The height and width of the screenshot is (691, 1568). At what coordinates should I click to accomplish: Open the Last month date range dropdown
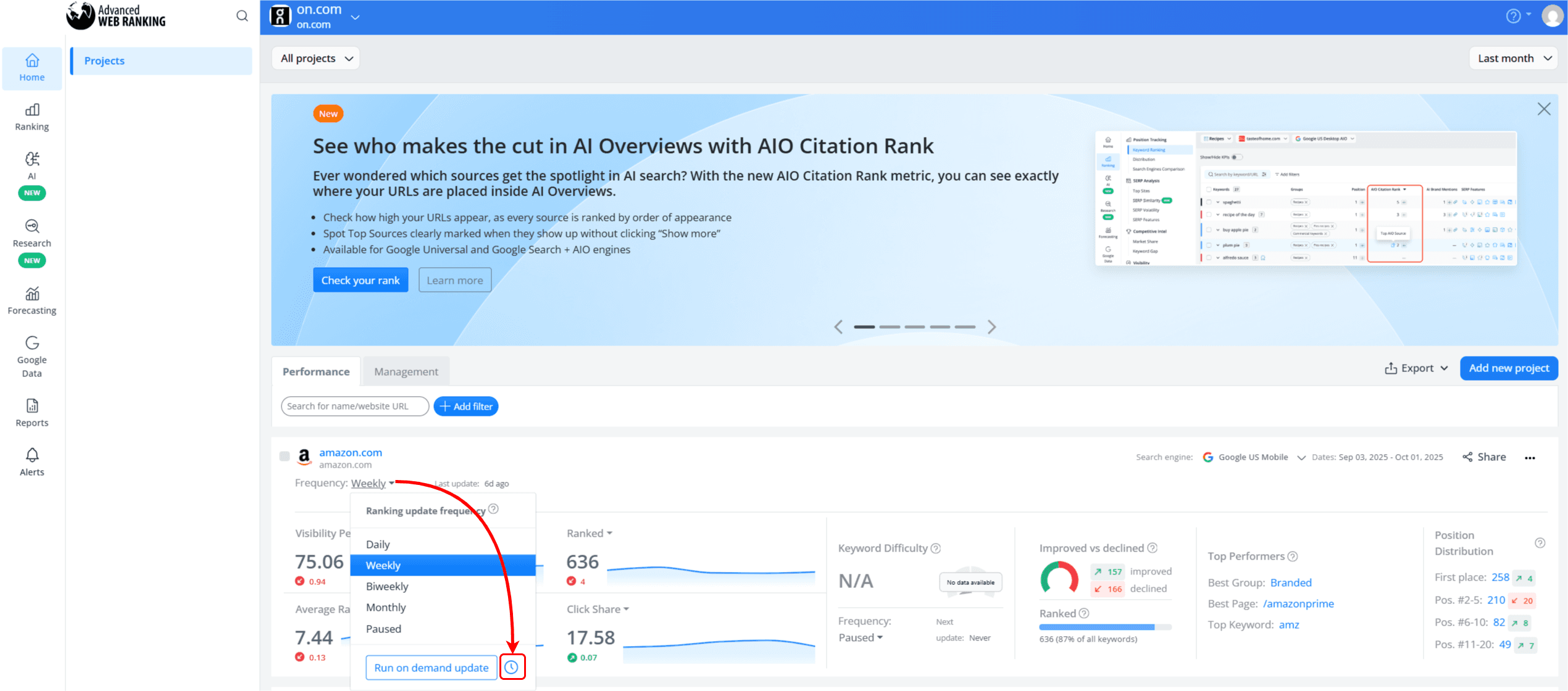point(1514,58)
